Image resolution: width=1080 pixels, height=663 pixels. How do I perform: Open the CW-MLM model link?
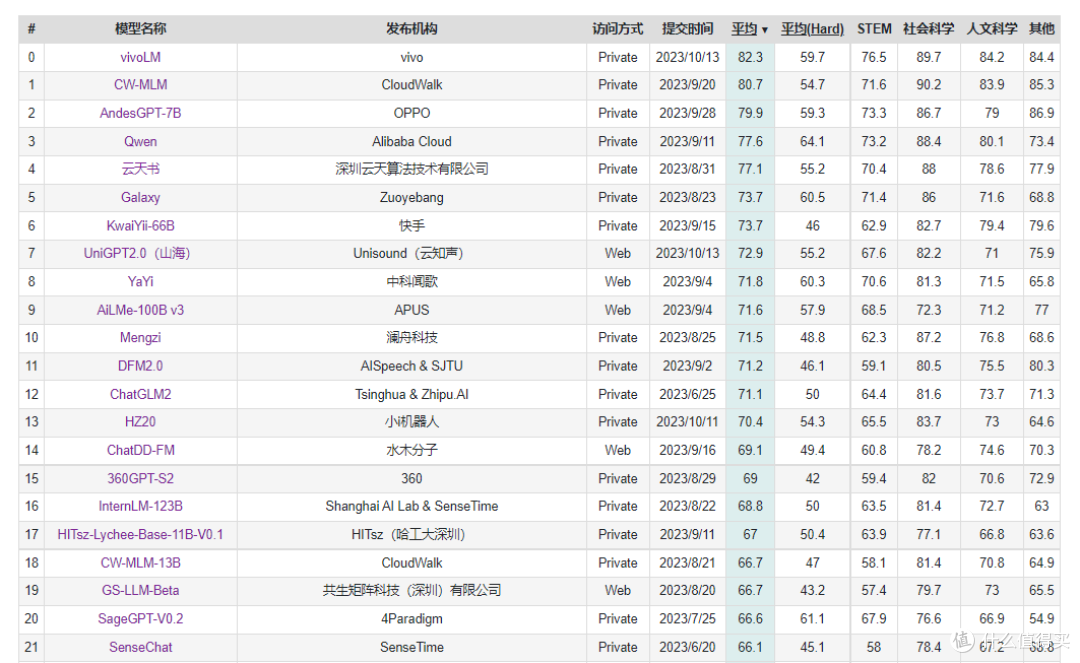(x=141, y=85)
